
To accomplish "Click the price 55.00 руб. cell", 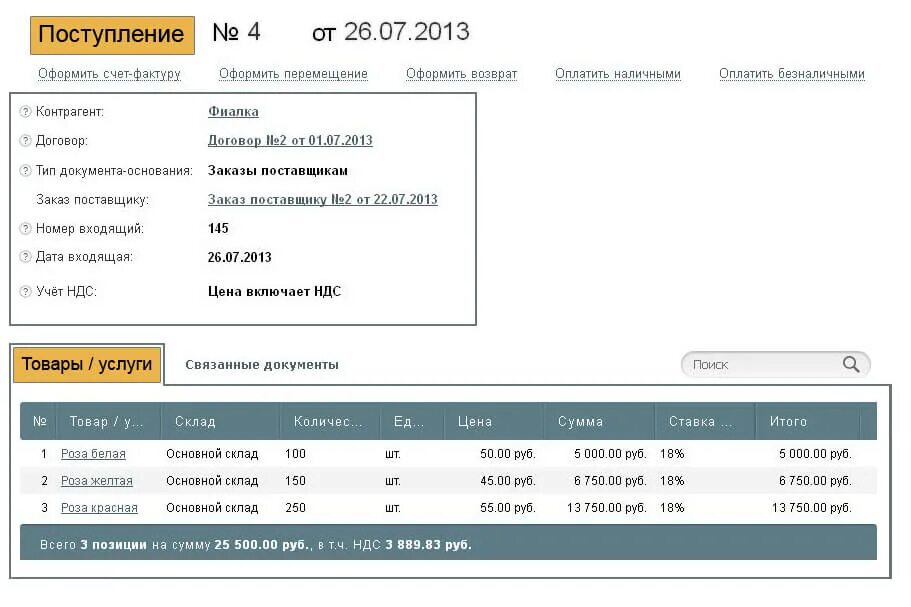I will pyautogui.click(x=508, y=508).
